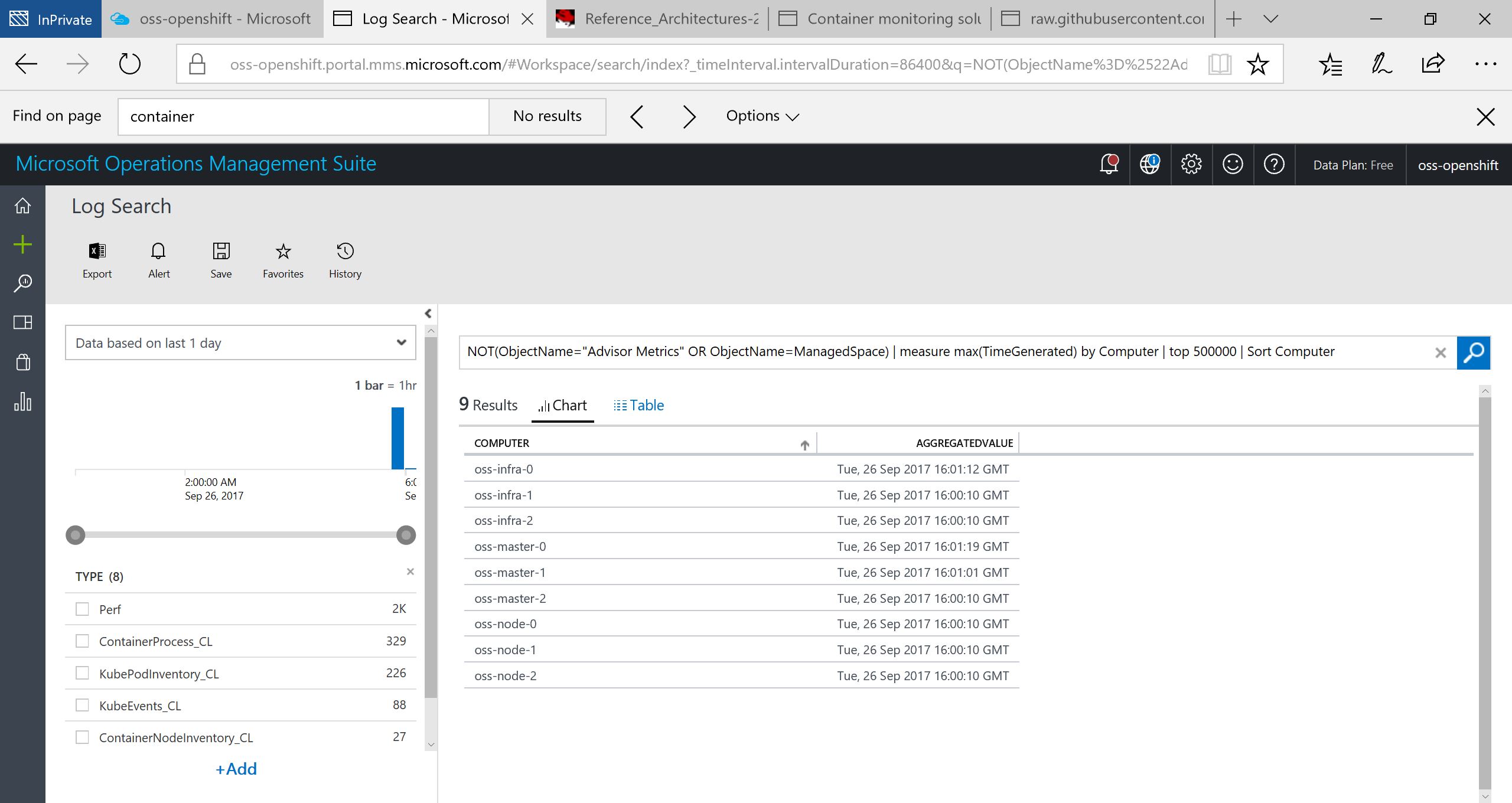Click the Save search icon

coord(221,252)
